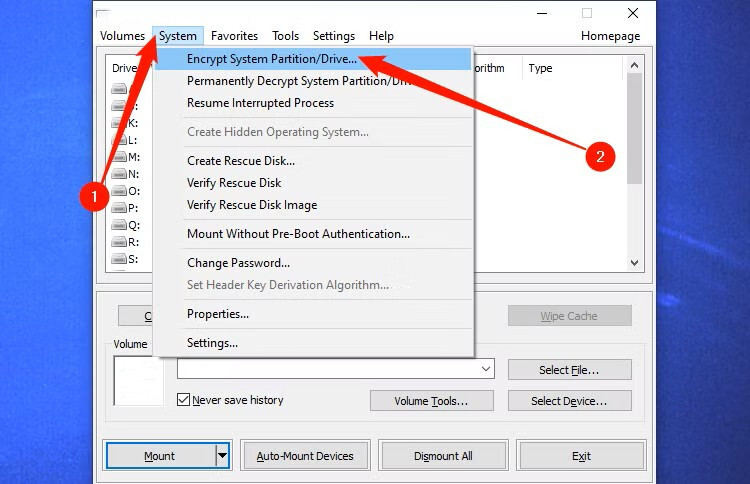Toggle Never save history checkbox
Screen dimensions: 750x484
pyautogui.click(x=183, y=399)
